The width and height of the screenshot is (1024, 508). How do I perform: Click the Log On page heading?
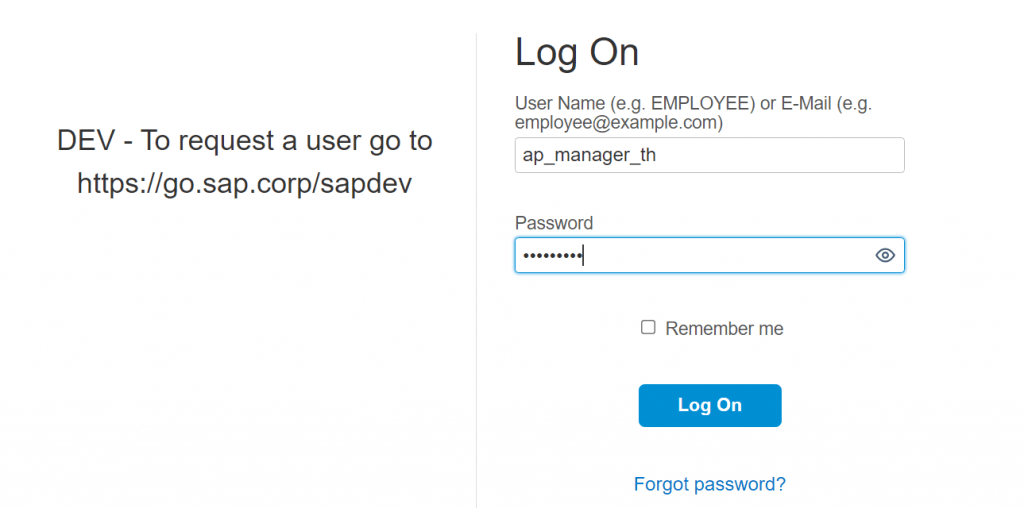pyautogui.click(x=577, y=52)
